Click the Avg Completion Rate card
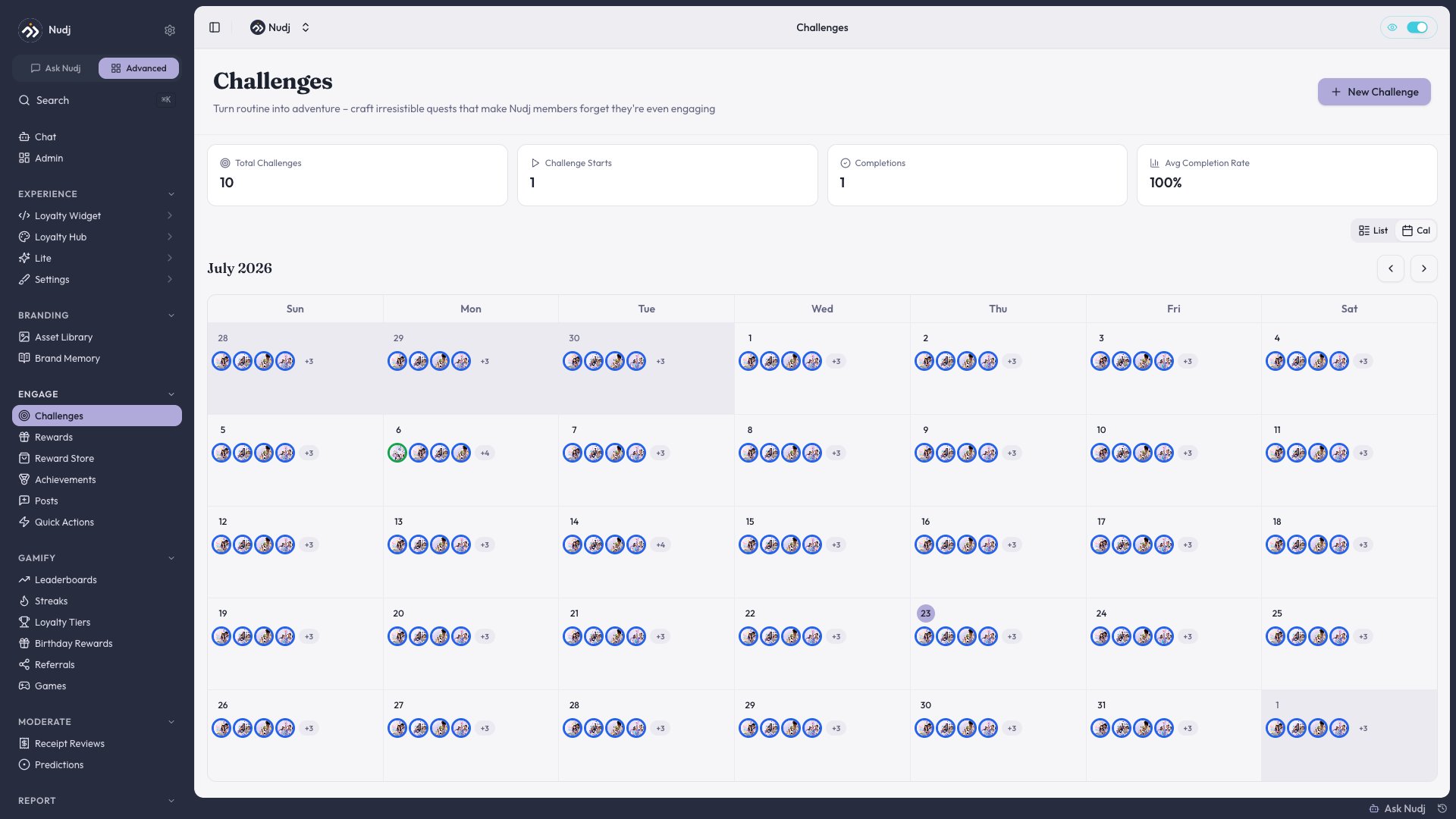Screen dimensions: 1456x819 coord(1287,175)
